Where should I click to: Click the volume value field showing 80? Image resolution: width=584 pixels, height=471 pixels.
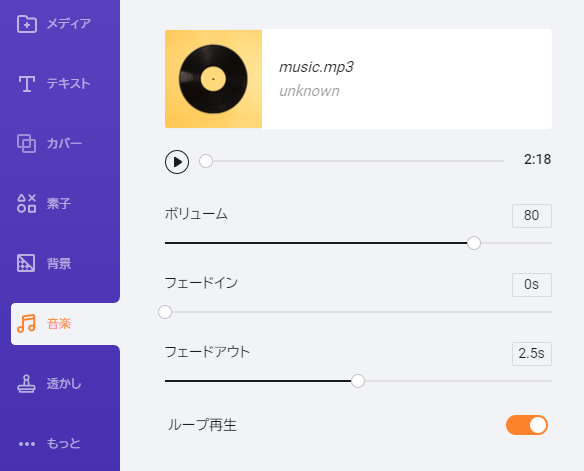pyautogui.click(x=532, y=216)
